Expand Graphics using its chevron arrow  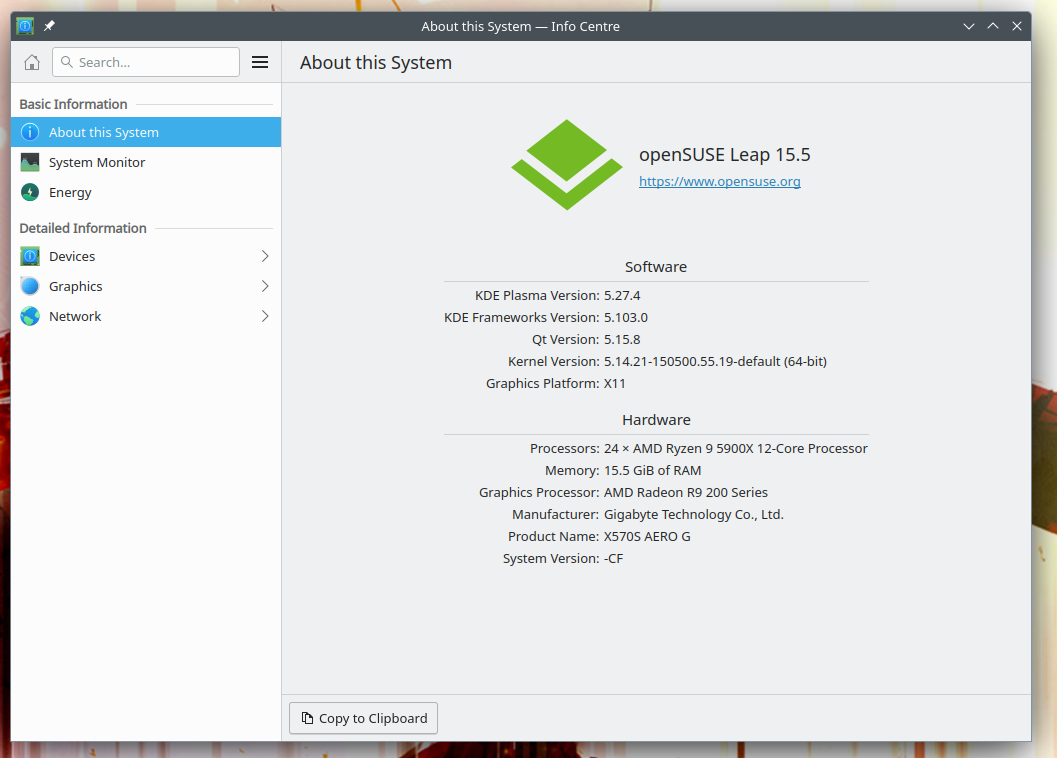tap(265, 286)
